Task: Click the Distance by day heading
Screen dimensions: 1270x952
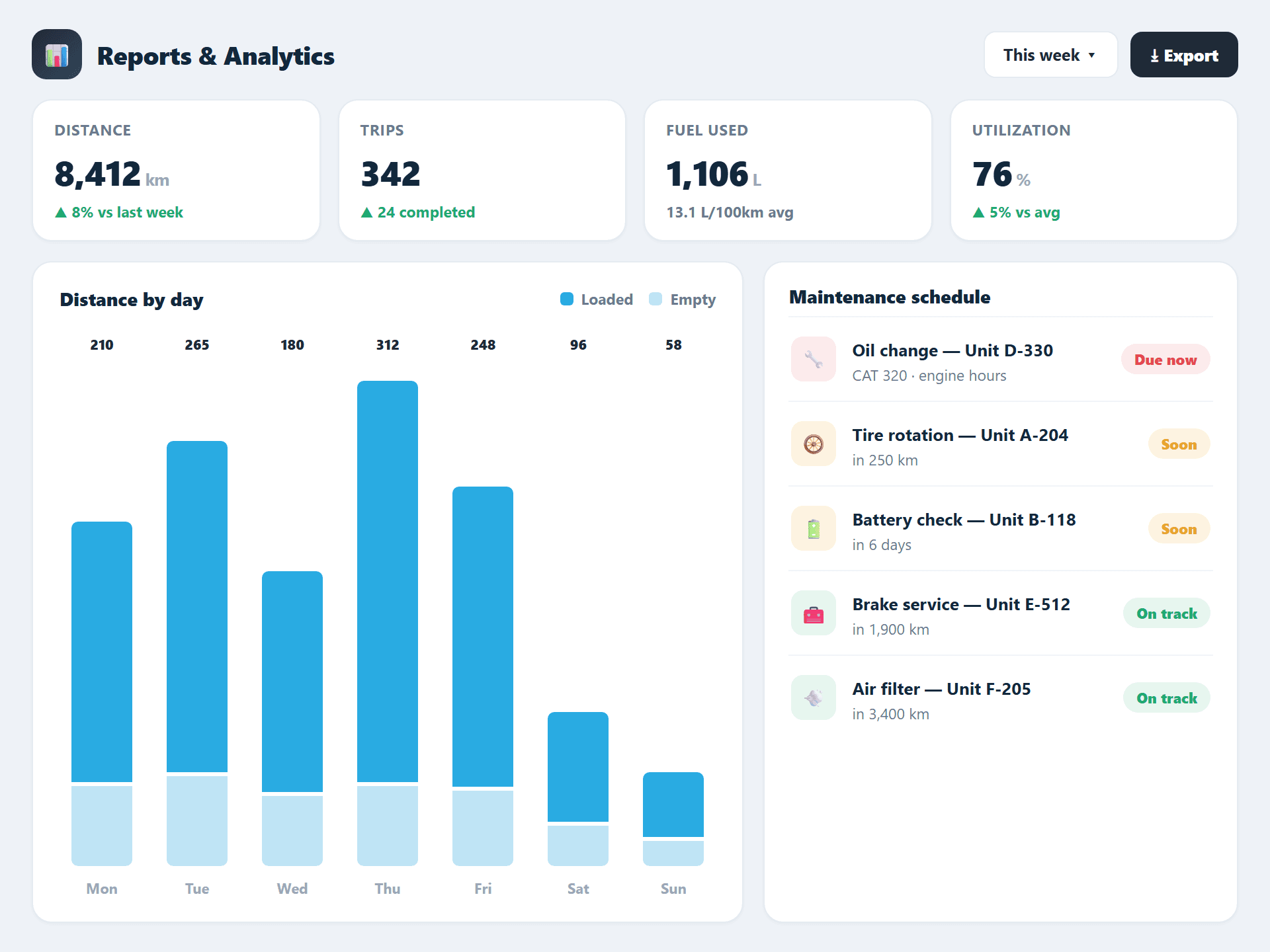Action: pos(132,299)
